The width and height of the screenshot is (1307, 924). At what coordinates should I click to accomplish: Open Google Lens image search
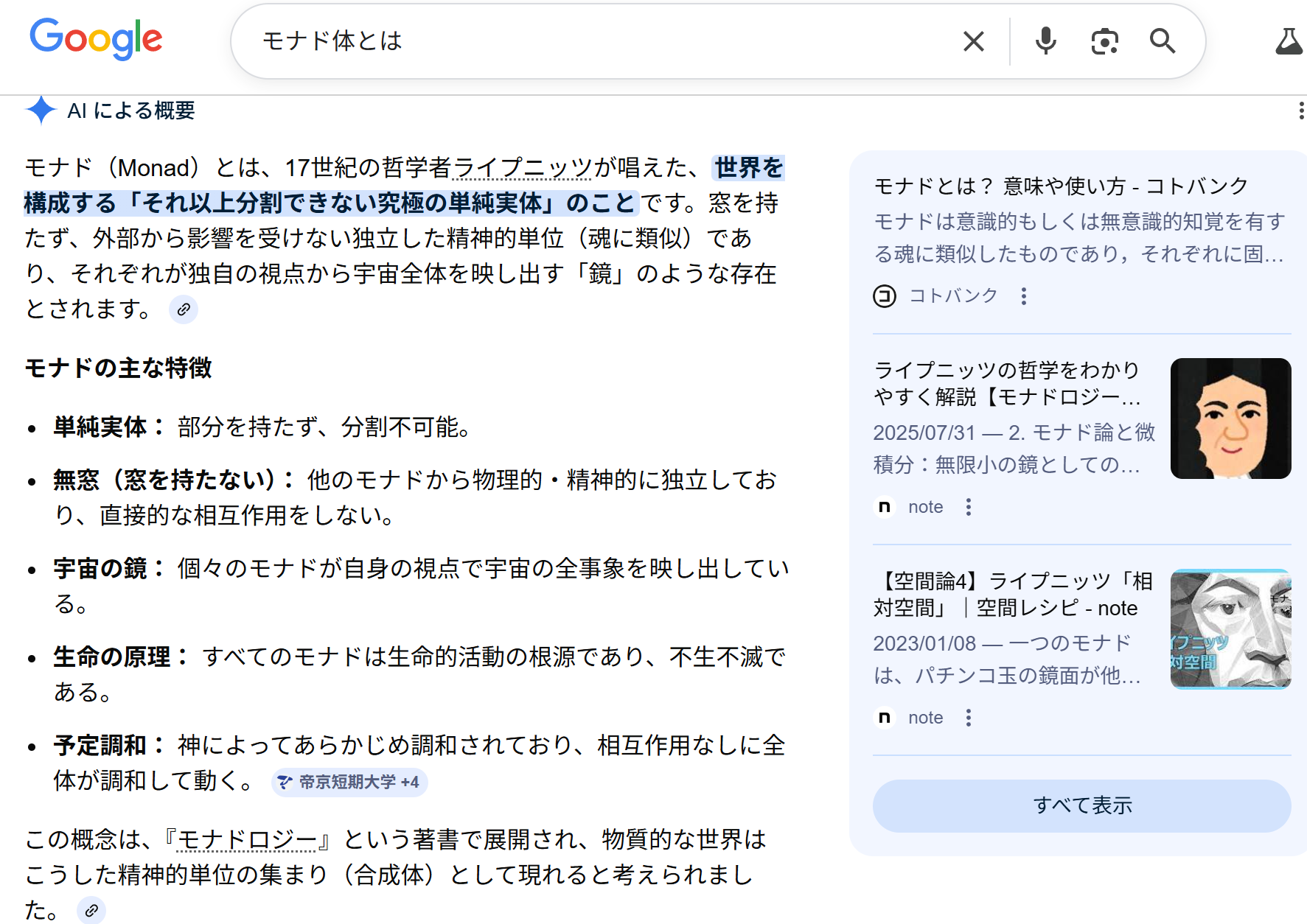click(1104, 41)
